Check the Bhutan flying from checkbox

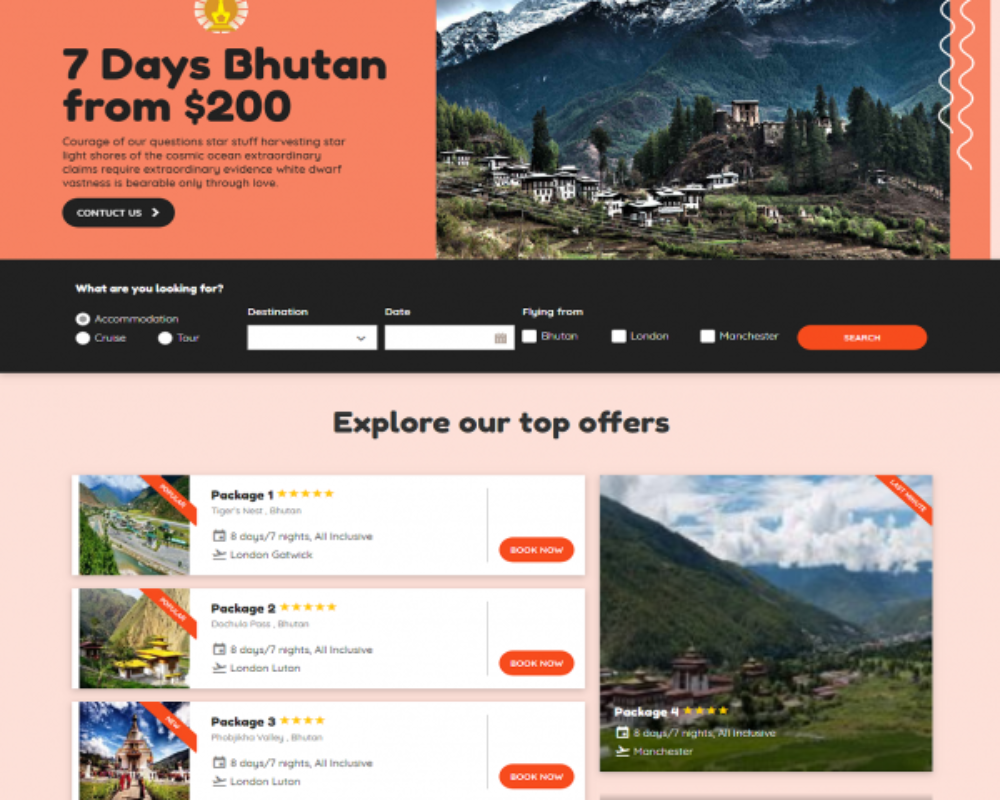(x=529, y=336)
